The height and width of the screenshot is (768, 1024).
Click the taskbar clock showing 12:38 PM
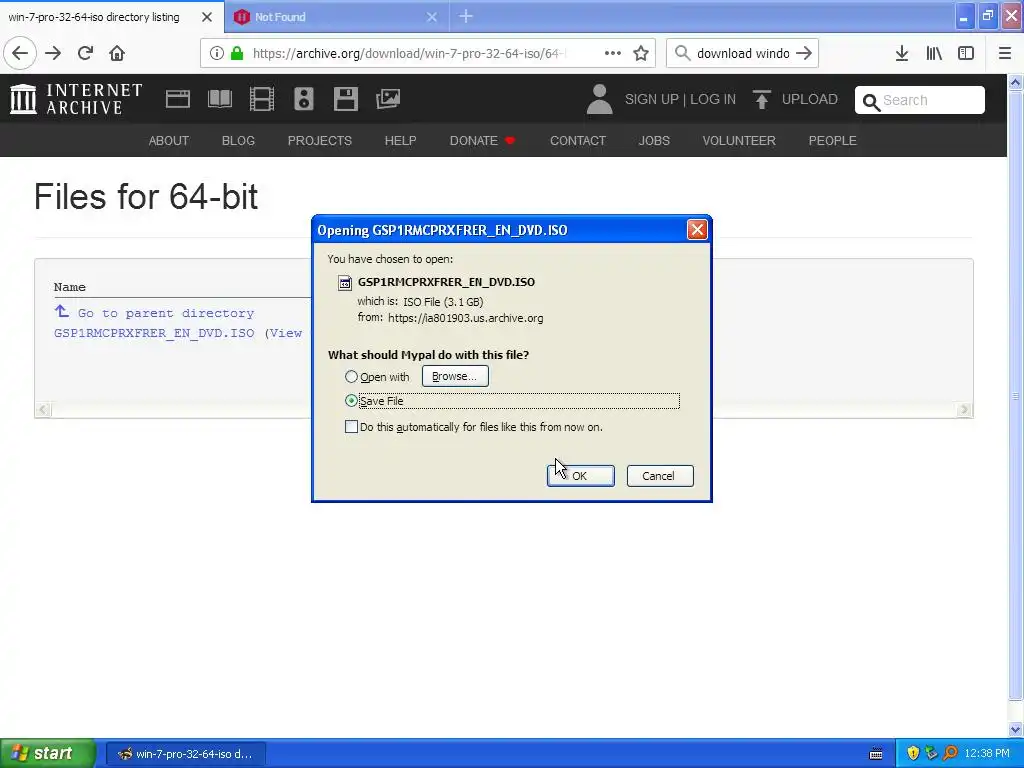click(x=987, y=754)
